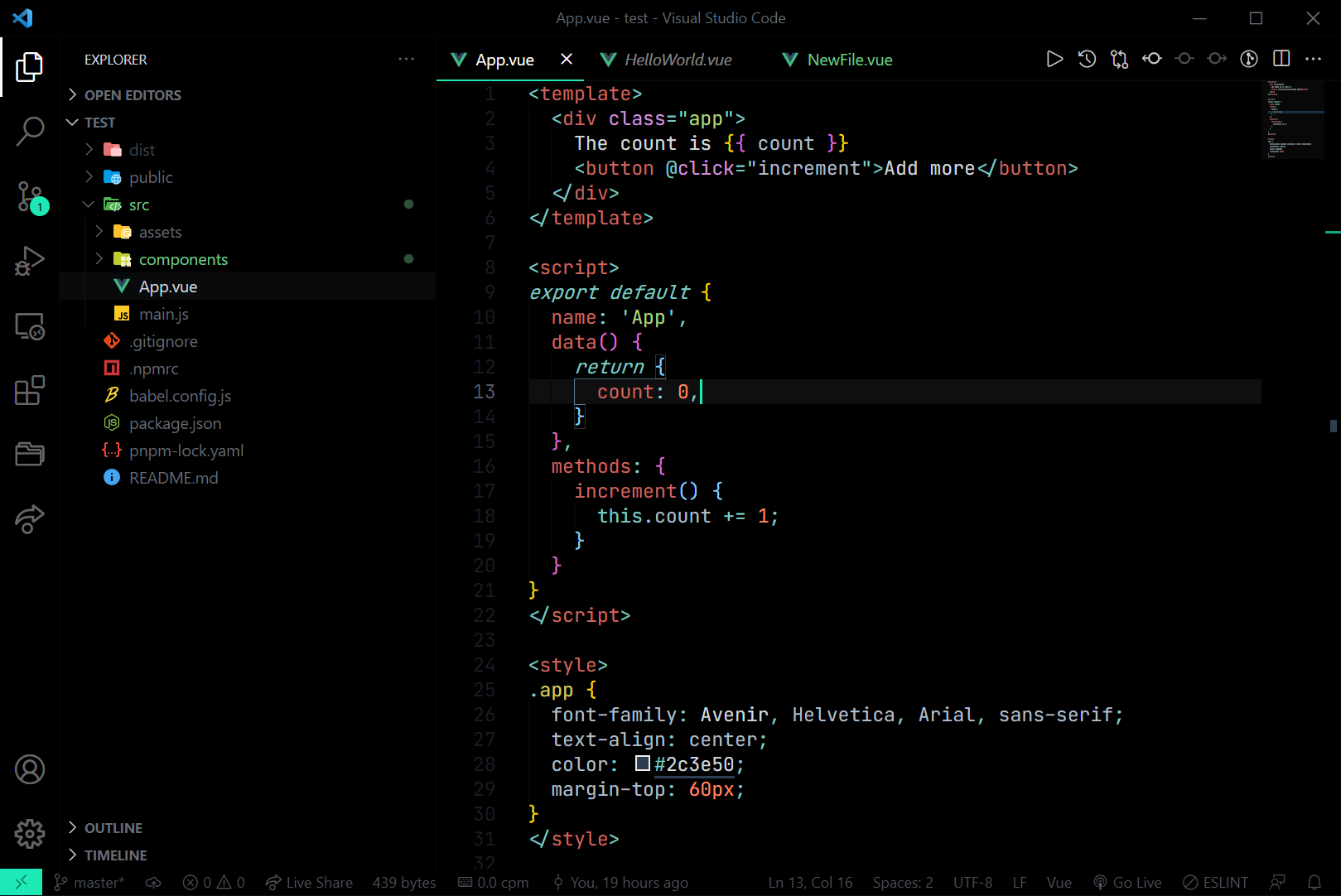Show errors and warnings count
Image resolution: width=1341 pixels, height=896 pixels.
pos(214,883)
